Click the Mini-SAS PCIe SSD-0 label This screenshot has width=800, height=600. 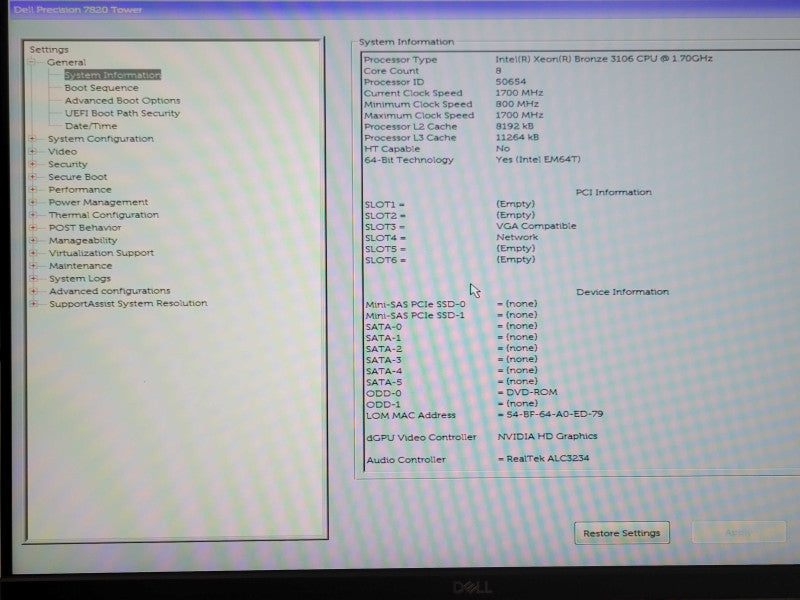tap(415, 304)
